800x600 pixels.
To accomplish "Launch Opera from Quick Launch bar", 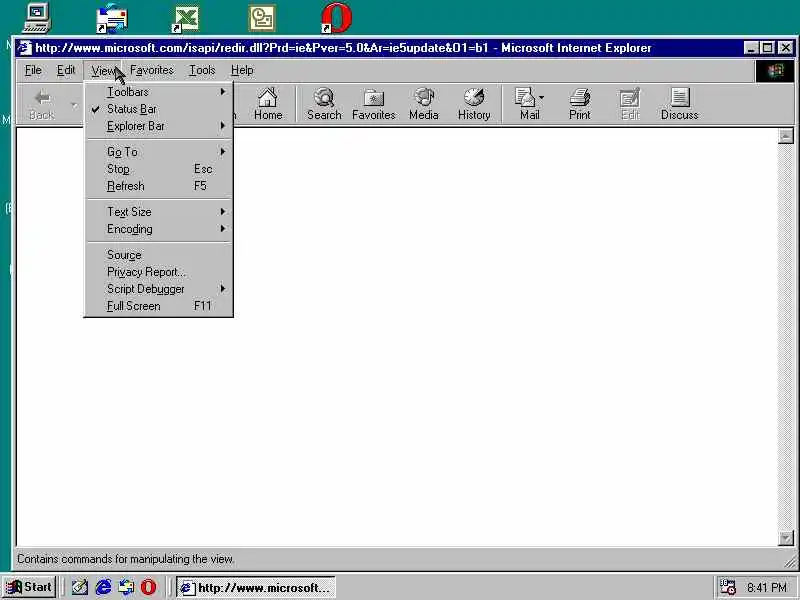I will click(148, 587).
